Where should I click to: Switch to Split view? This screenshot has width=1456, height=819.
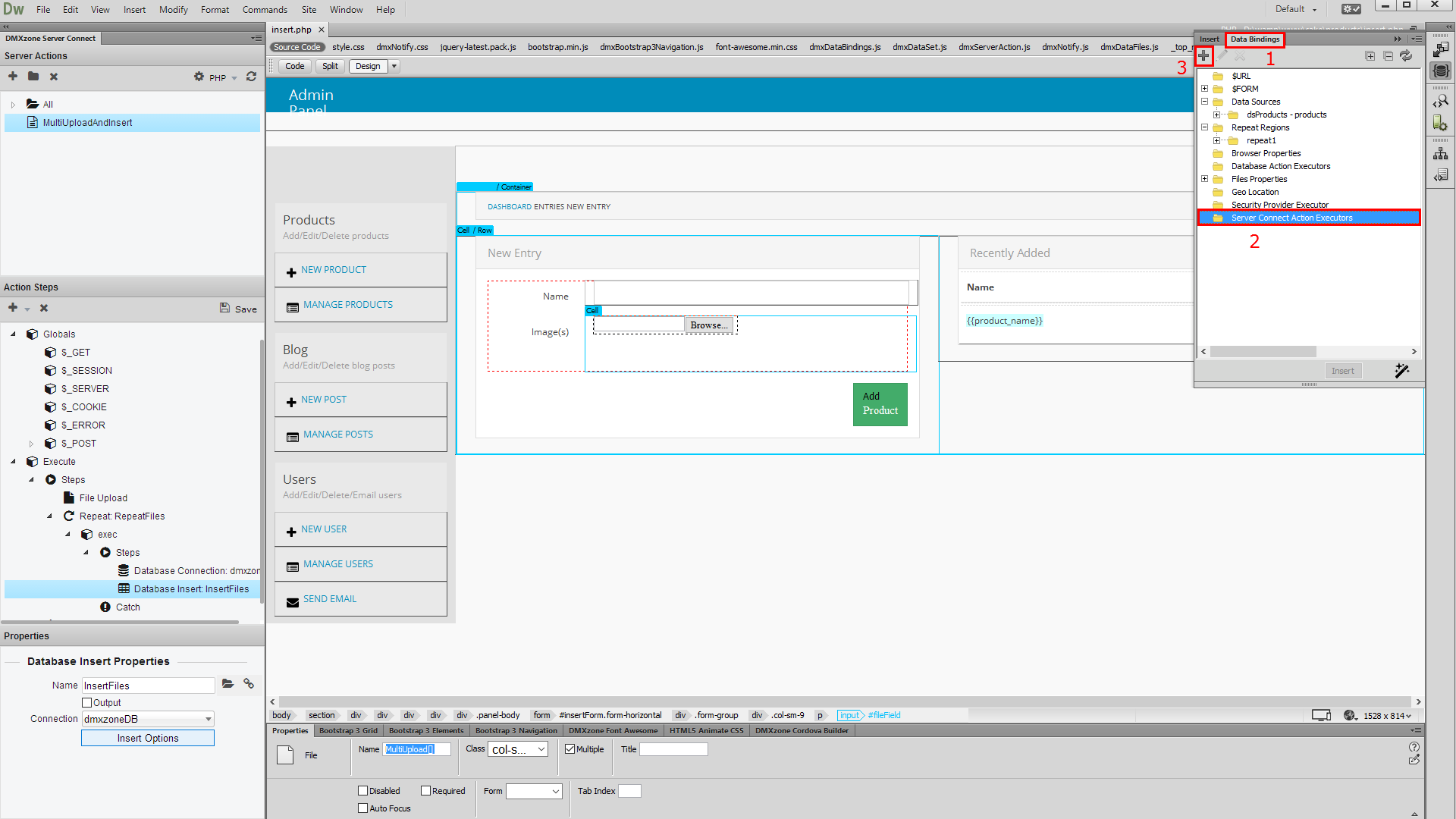click(x=330, y=66)
